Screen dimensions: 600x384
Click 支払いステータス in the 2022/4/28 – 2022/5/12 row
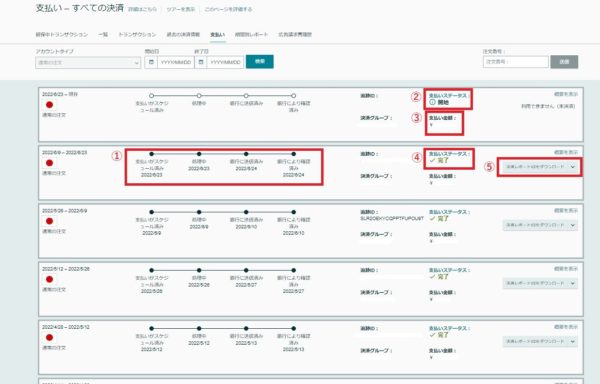[x=449, y=328]
